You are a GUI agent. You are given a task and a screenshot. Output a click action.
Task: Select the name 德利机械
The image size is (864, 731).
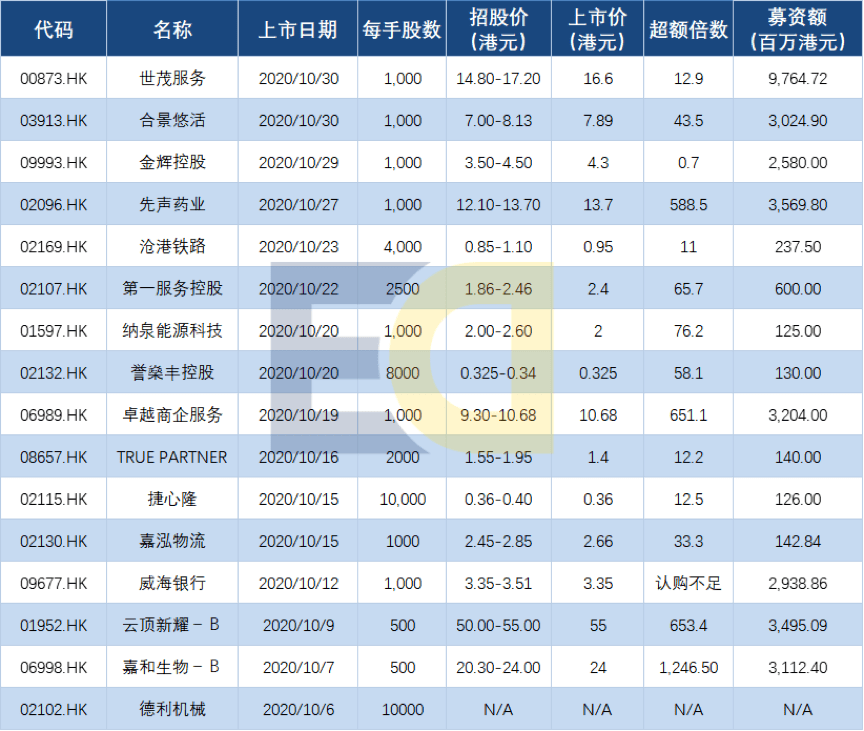pos(172,710)
